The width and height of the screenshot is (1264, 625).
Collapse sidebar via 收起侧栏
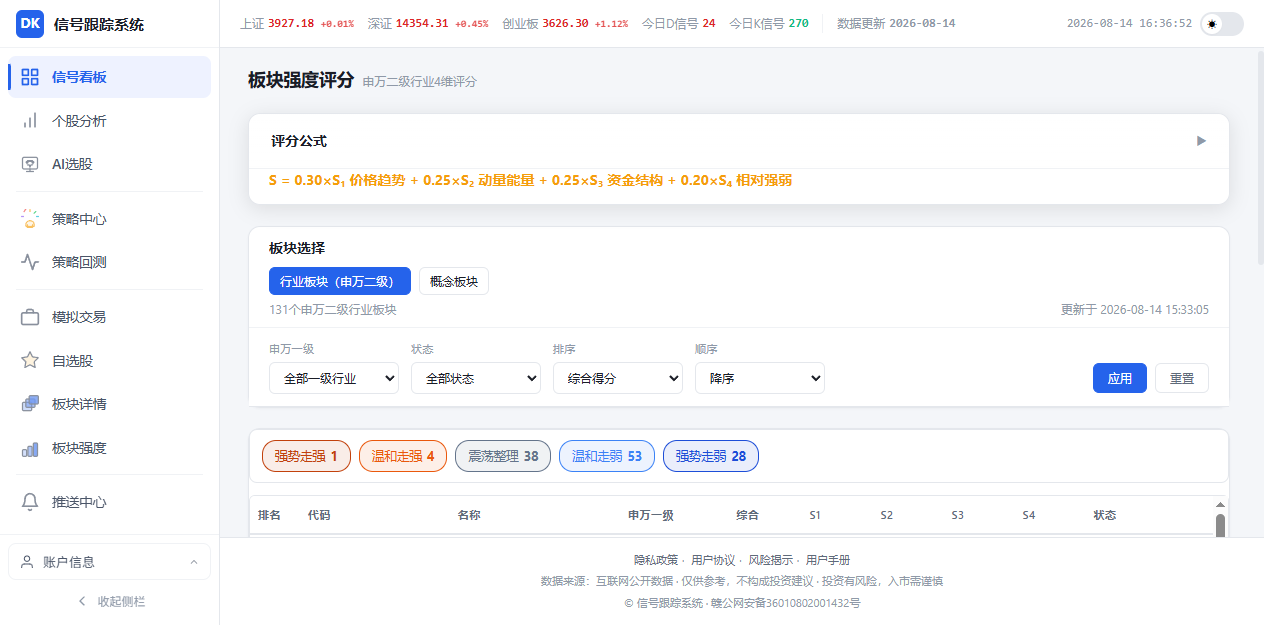[110, 601]
